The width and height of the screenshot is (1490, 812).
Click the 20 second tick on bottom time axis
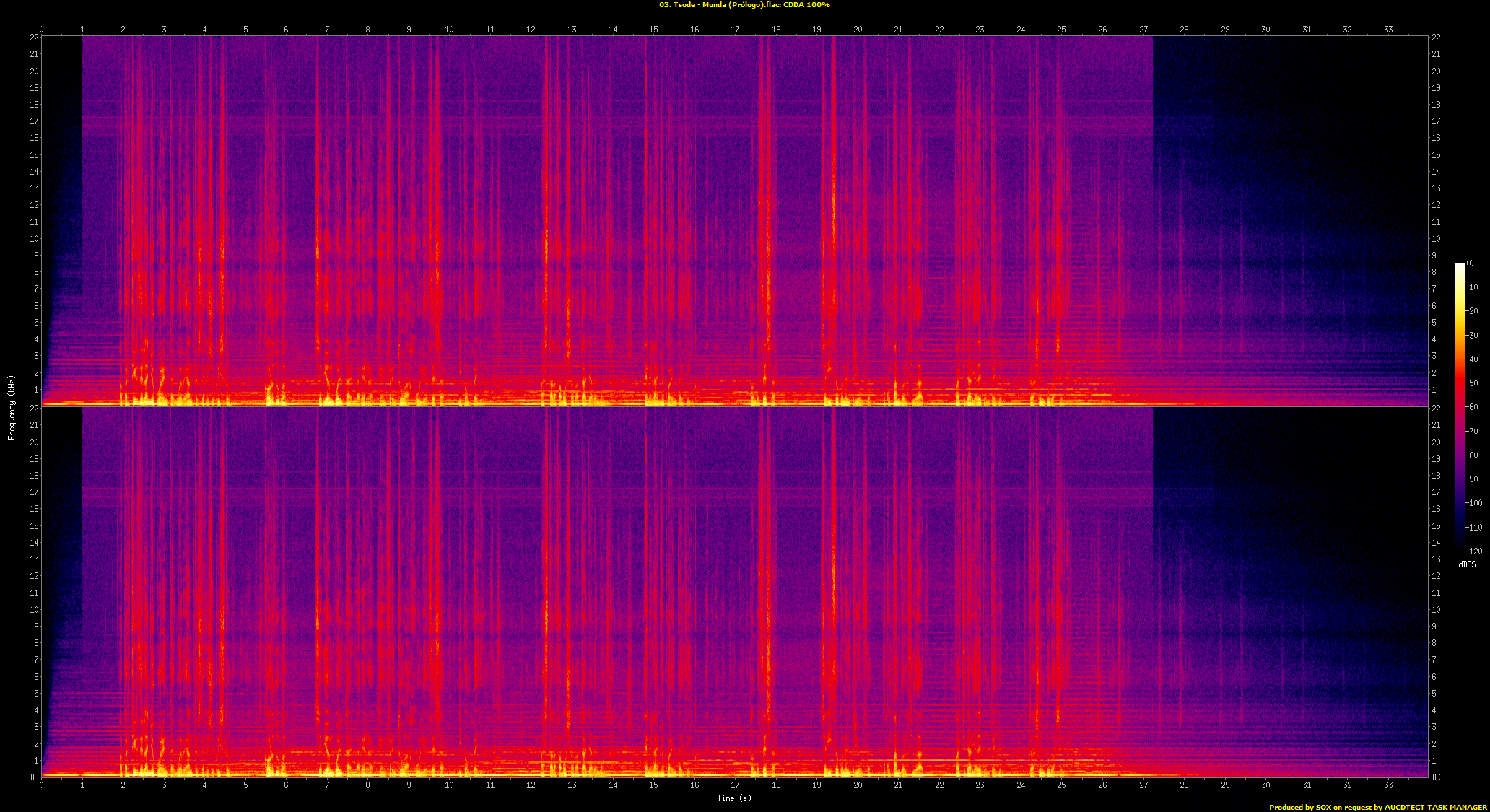tap(858, 785)
